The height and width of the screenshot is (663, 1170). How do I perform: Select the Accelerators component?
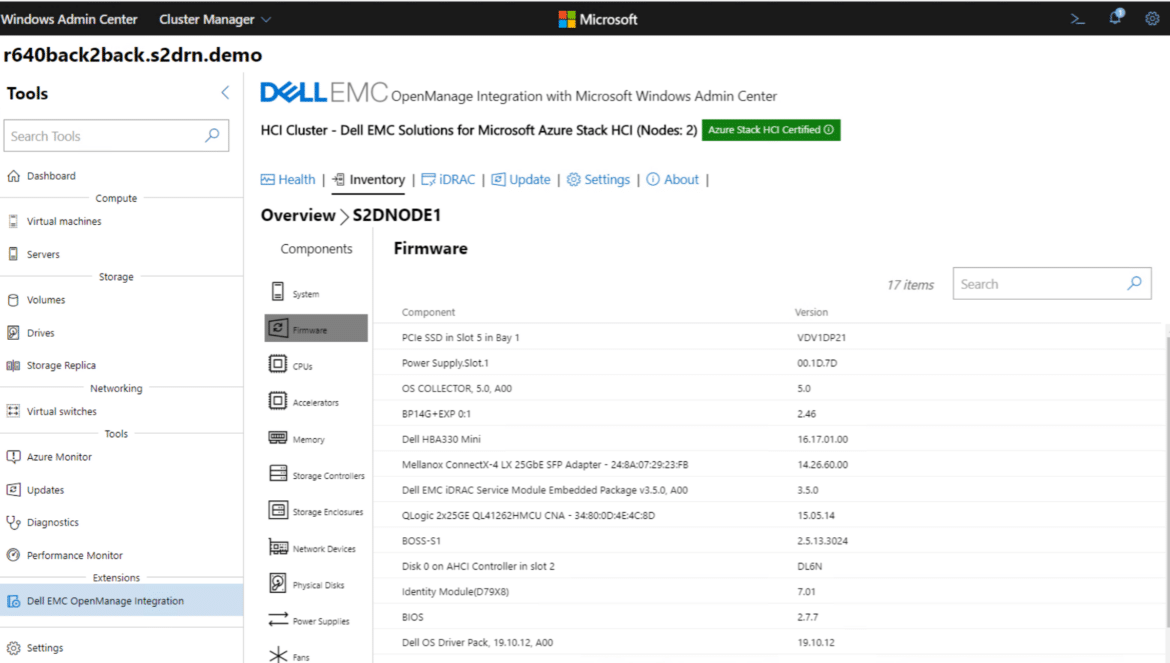pos(316,401)
